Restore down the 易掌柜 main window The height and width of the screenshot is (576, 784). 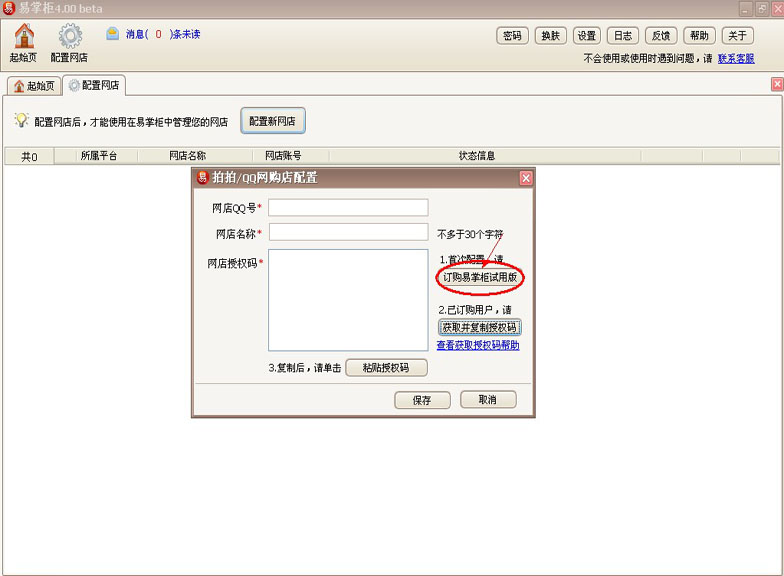(762, 8)
